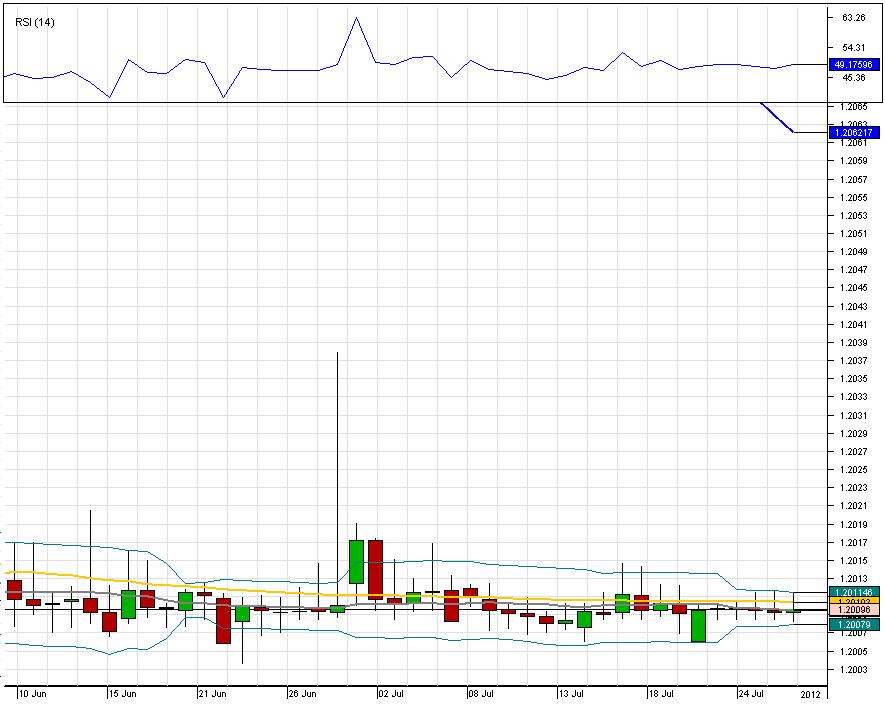Select the large green candle after 18 Jul
The image size is (885, 705).
pyautogui.click(x=698, y=626)
